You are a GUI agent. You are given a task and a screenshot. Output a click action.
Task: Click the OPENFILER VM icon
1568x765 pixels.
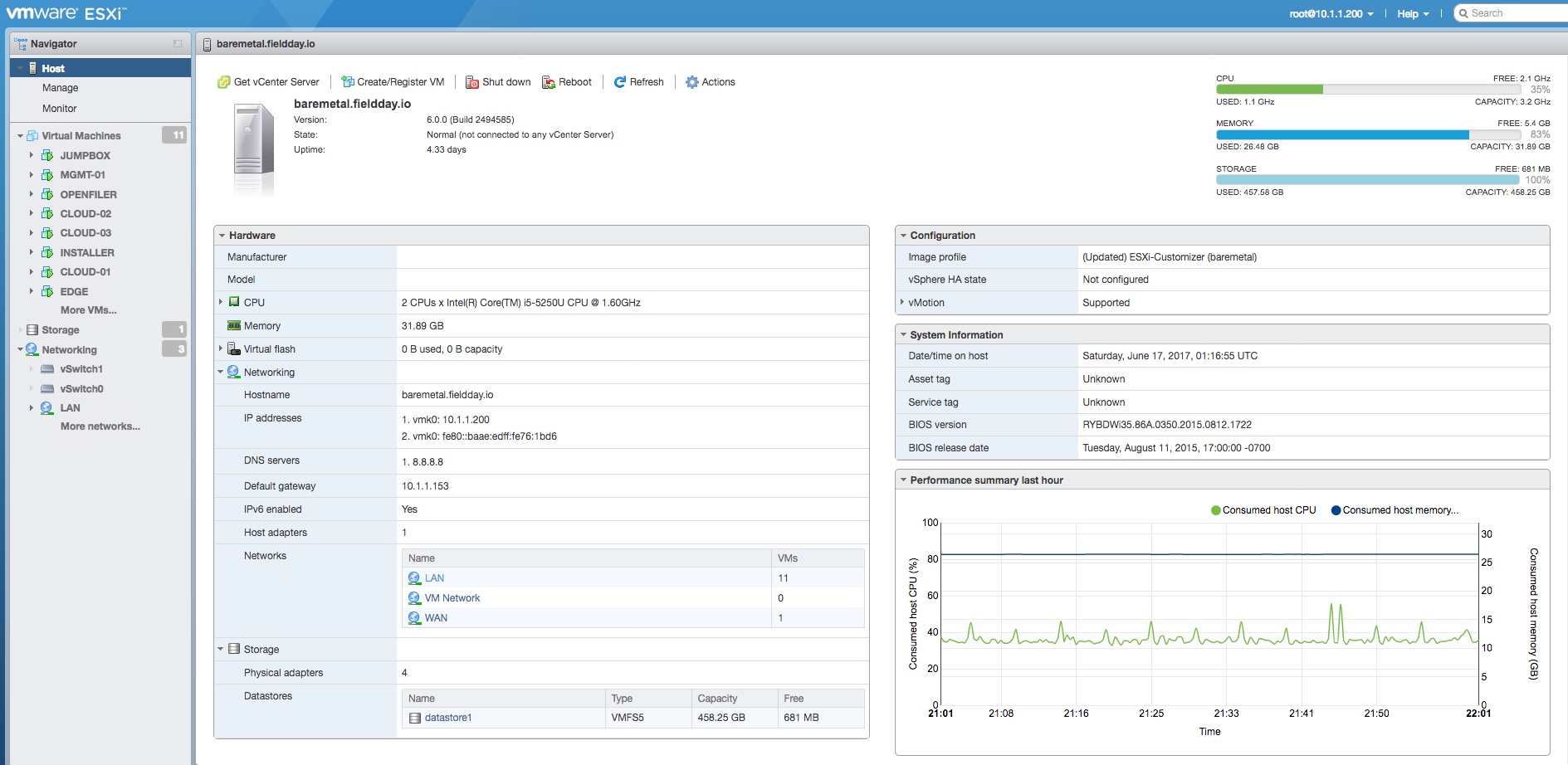click(47, 194)
